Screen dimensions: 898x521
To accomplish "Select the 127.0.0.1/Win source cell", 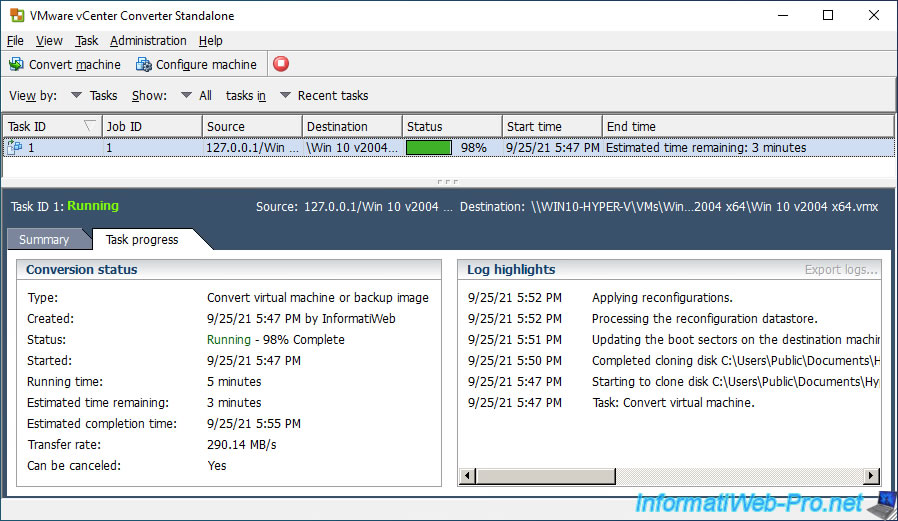I will pos(252,148).
